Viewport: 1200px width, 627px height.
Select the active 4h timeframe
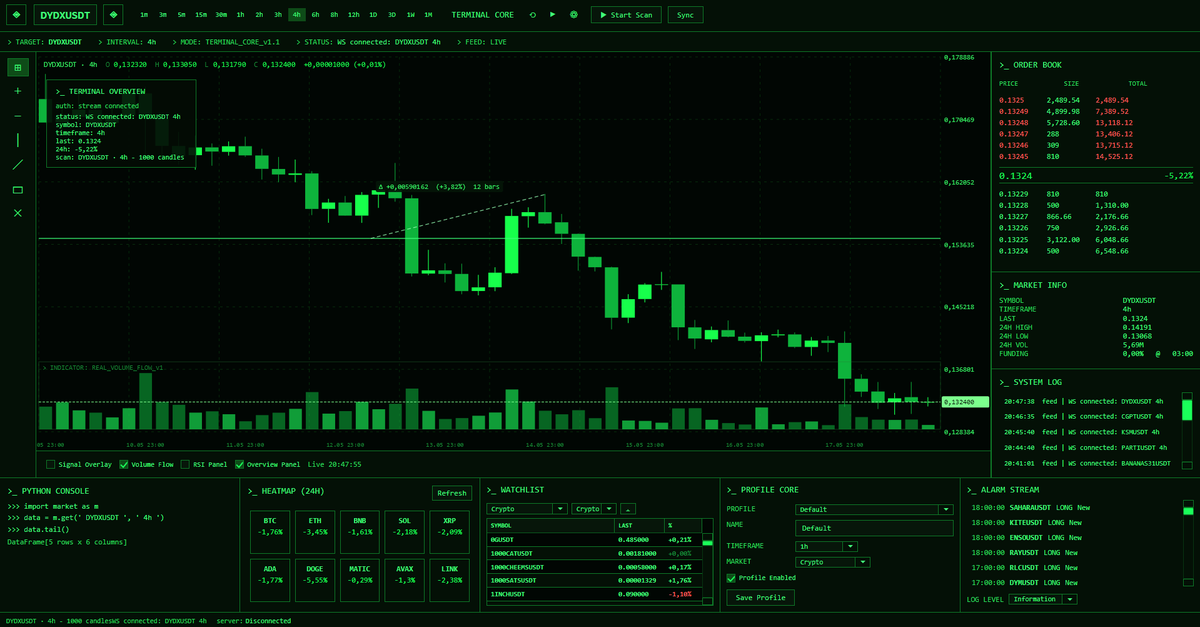pos(297,15)
